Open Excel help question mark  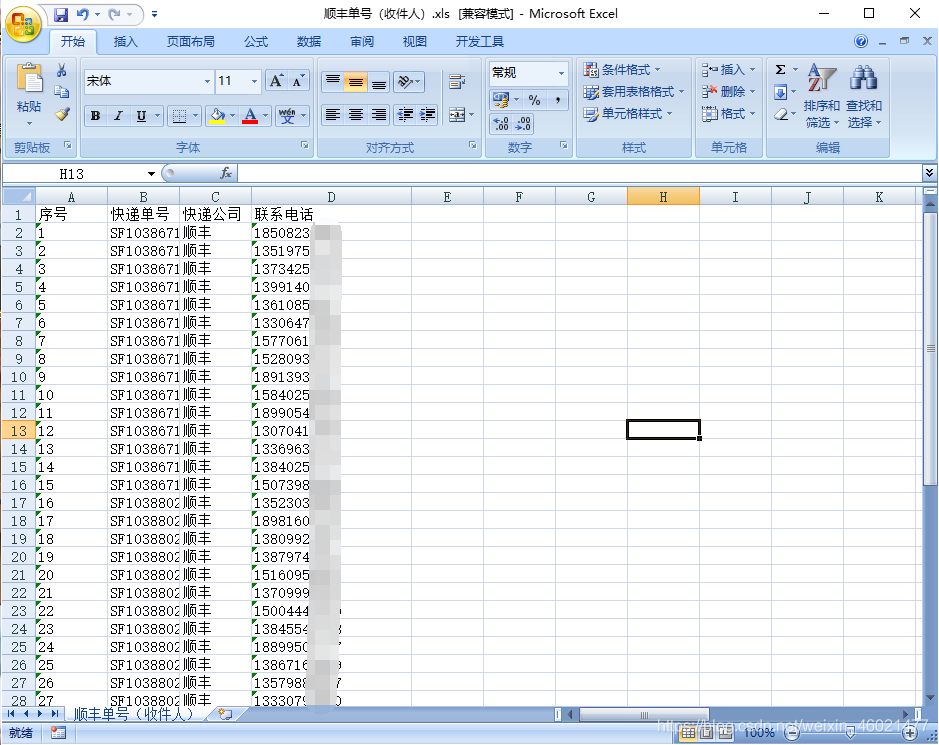point(861,41)
